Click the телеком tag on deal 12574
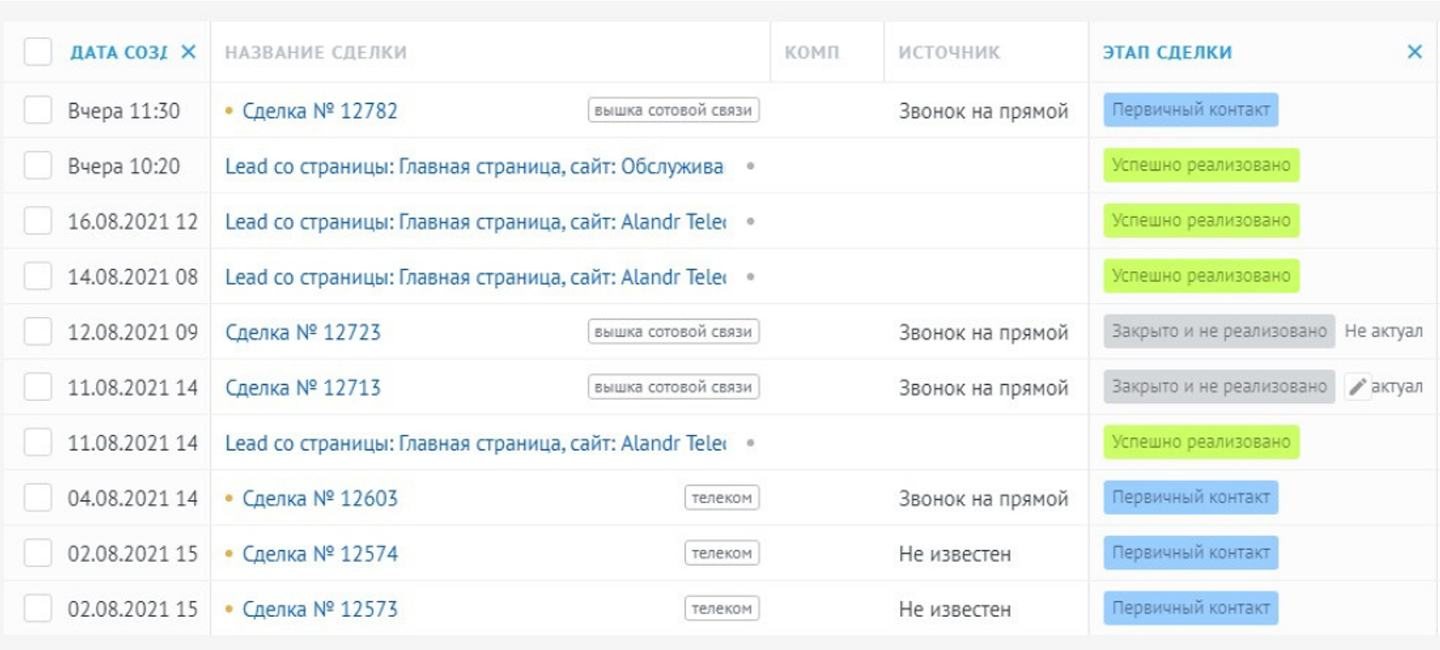The height and width of the screenshot is (650, 1440). [721, 552]
